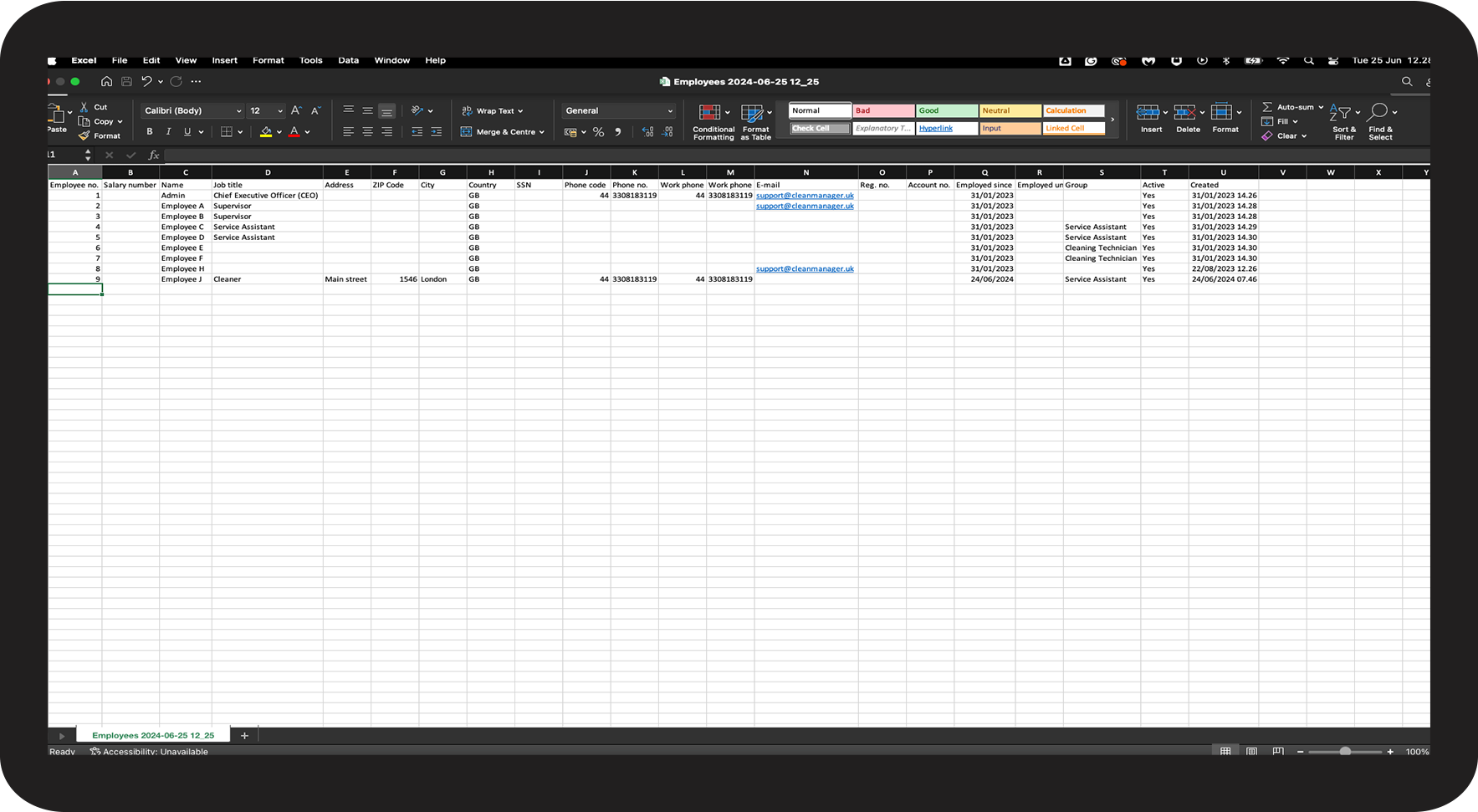This screenshot has width=1478, height=812.
Task: Apply percent style formatting
Action: click(x=598, y=132)
